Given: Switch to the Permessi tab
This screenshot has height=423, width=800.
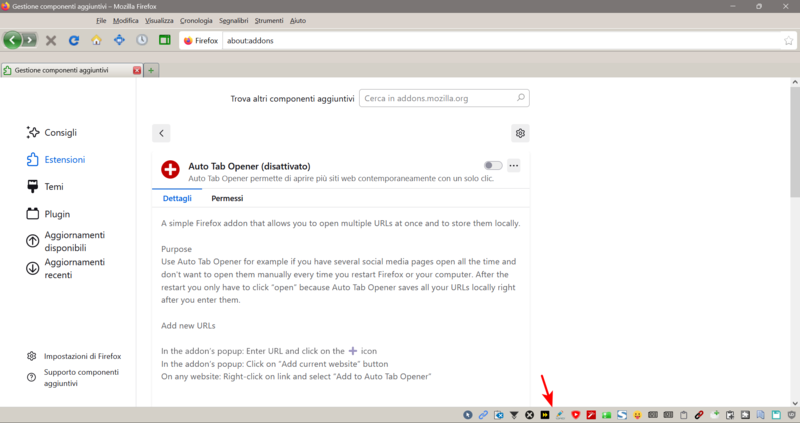Looking at the screenshot, I should pyautogui.click(x=227, y=198).
